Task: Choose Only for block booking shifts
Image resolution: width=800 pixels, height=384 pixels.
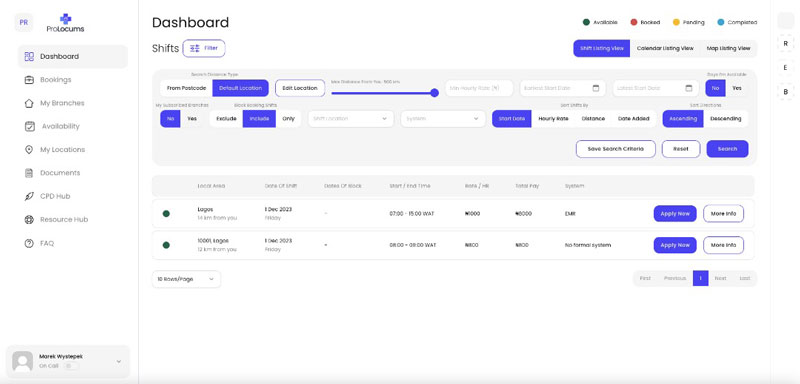Action: tap(288, 119)
